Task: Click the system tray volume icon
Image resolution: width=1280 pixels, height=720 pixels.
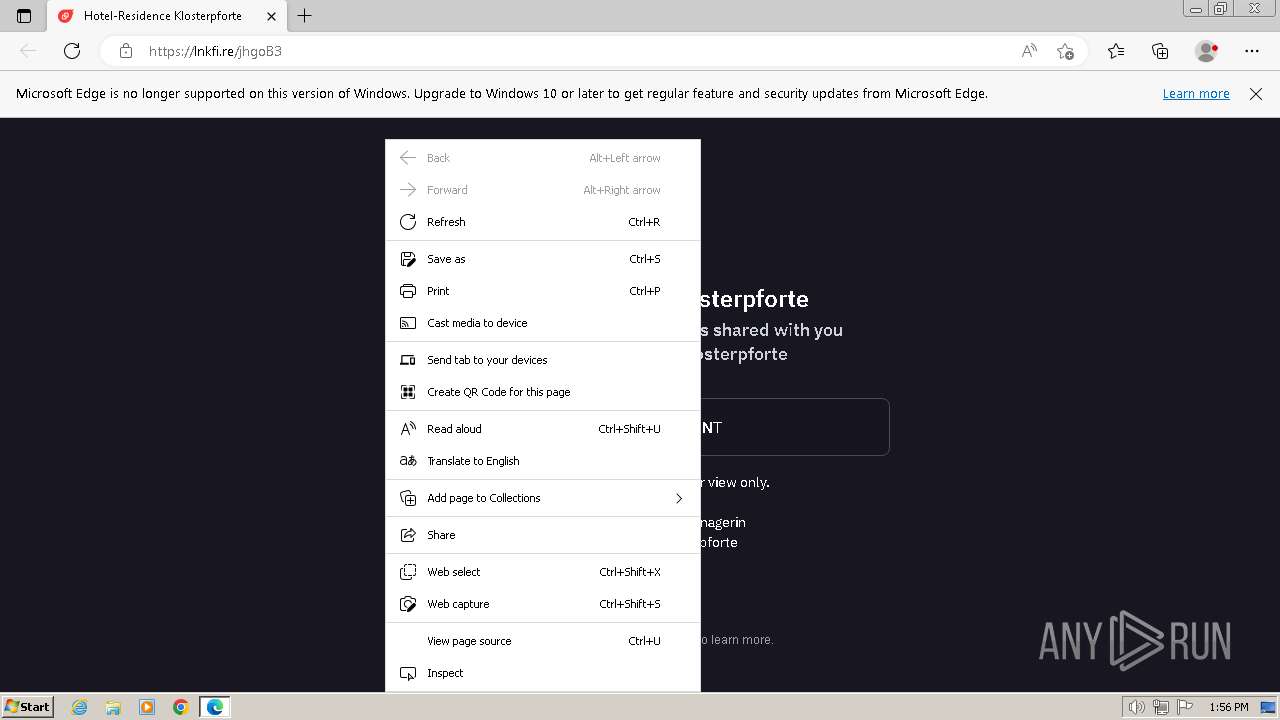Action: tap(1137, 707)
